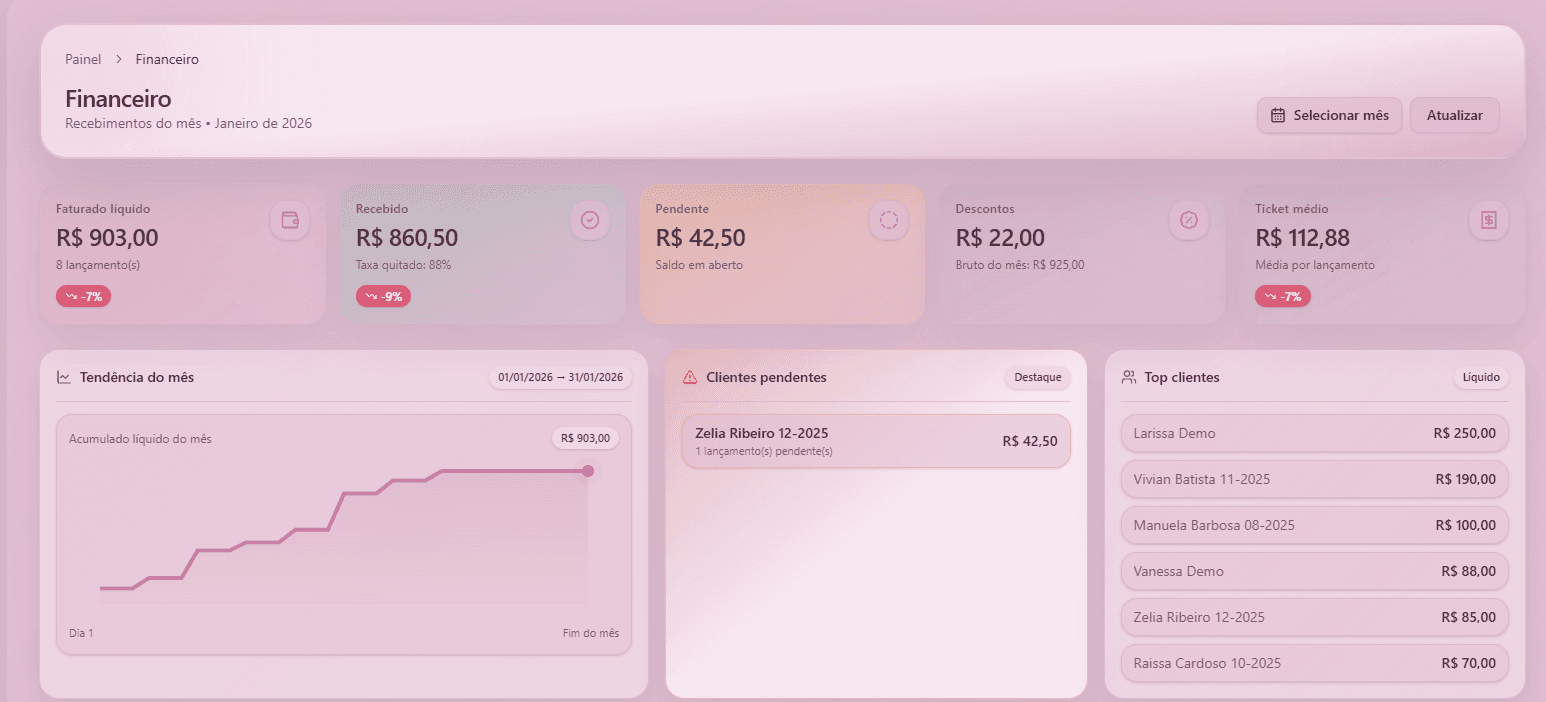Click the endpoint dot on the trend chart
The width and height of the screenshot is (1546, 702).
[587, 470]
